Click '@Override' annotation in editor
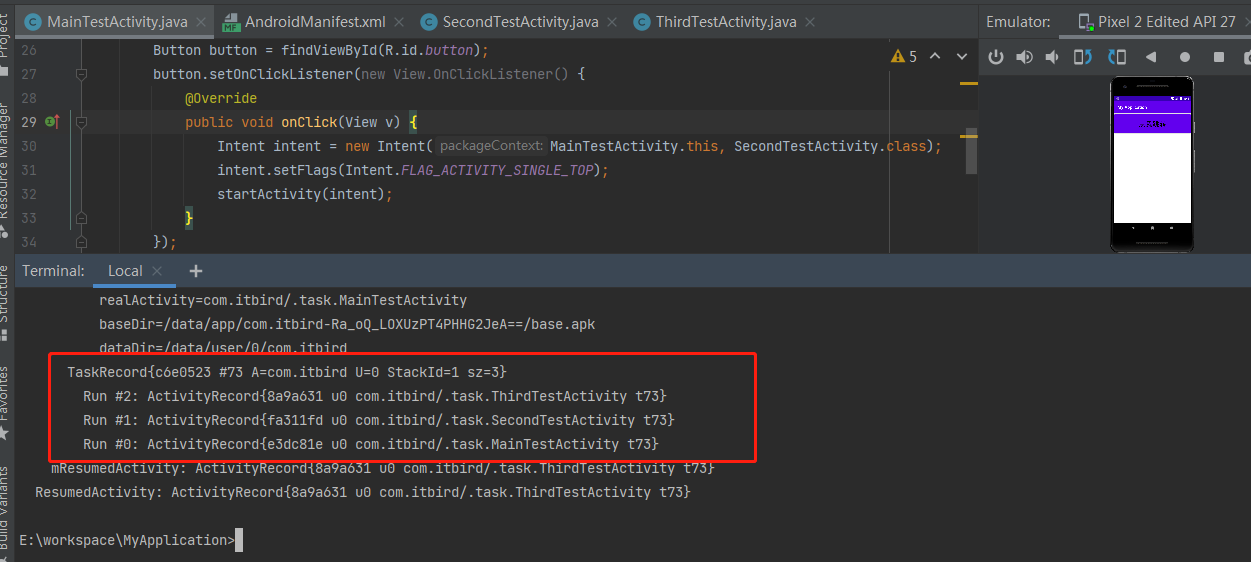Image resolution: width=1251 pixels, height=562 pixels. (x=221, y=98)
